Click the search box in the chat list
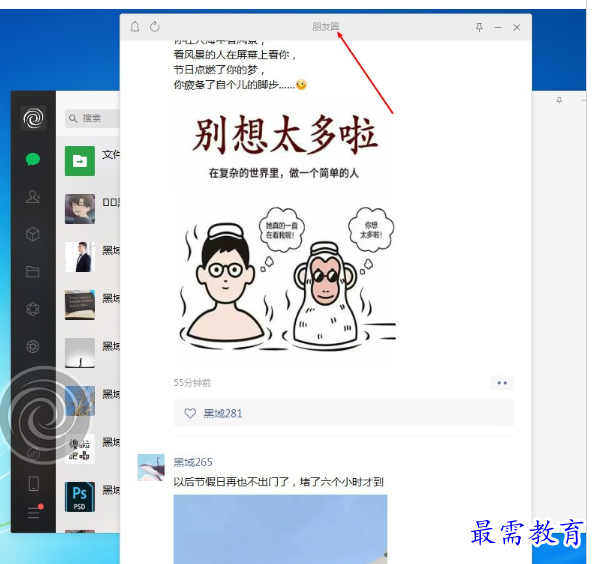 point(92,118)
